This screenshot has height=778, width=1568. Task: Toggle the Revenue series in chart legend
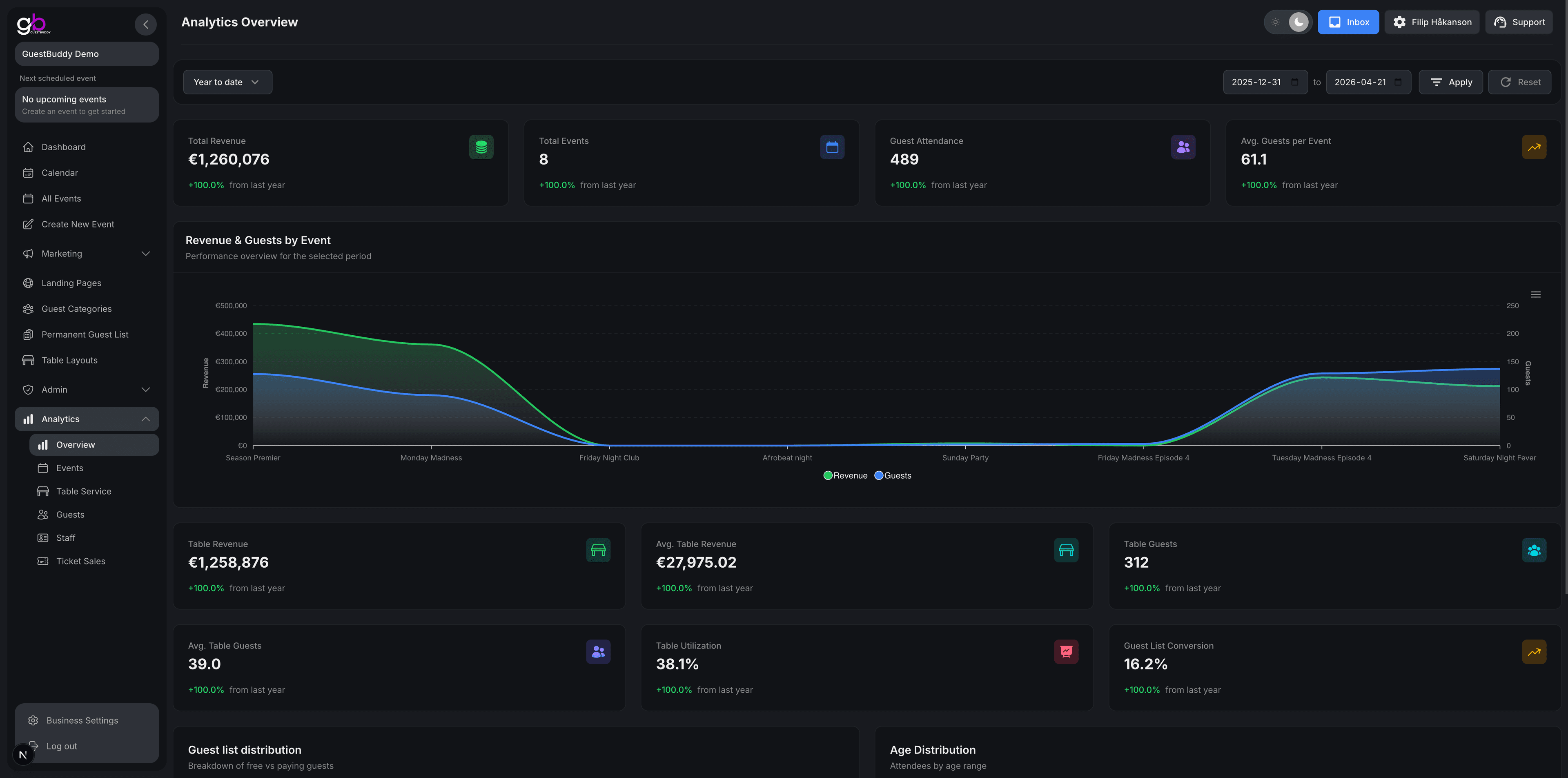click(x=846, y=475)
